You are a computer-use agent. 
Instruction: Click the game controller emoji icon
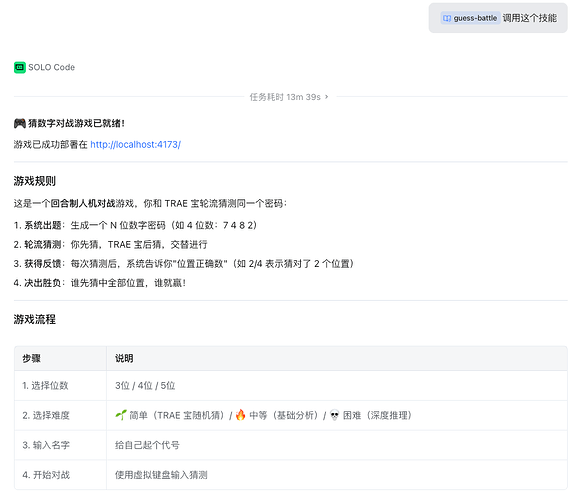(20, 123)
